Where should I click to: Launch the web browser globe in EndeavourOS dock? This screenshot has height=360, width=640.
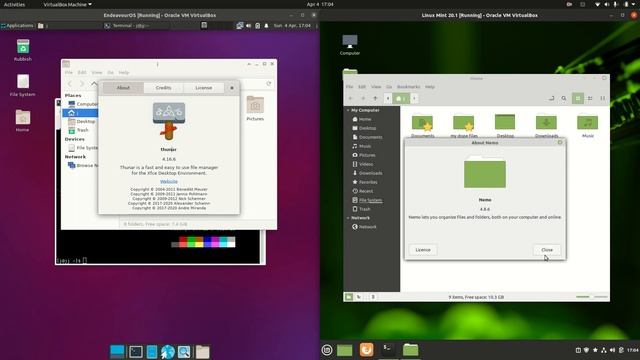tap(168, 352)
